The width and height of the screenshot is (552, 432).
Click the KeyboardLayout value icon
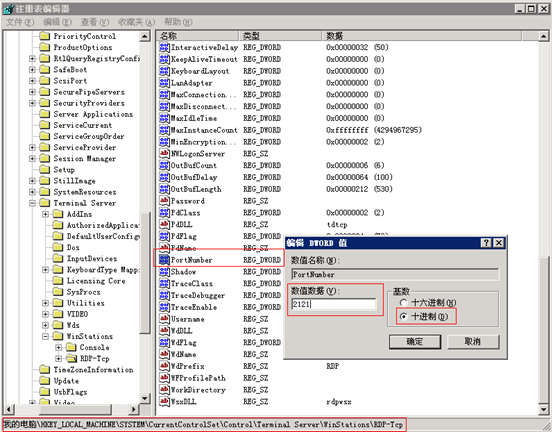pos(164,71)
